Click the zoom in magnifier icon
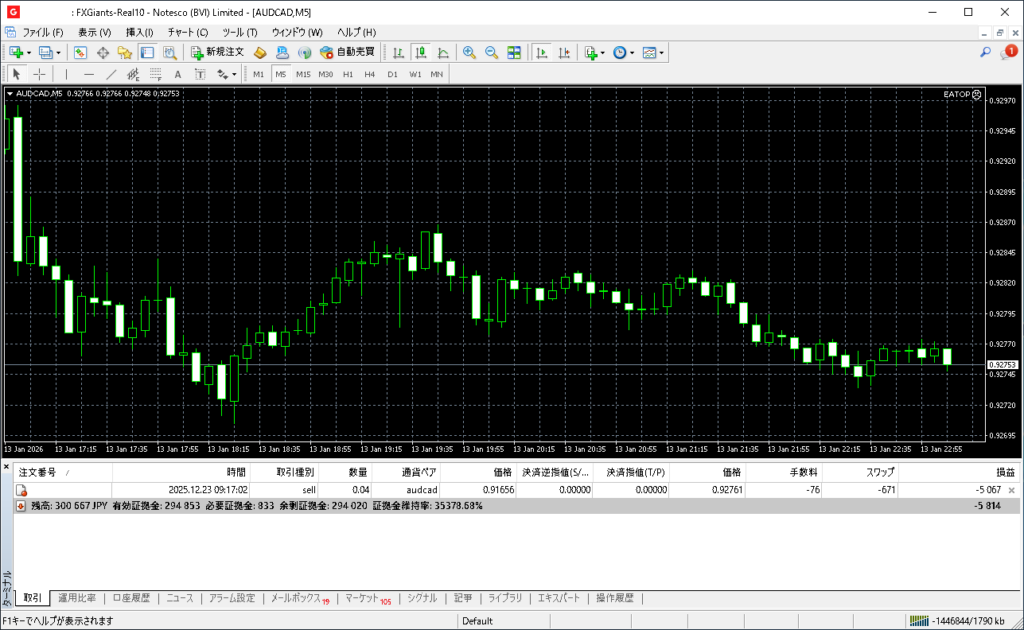 coord(468,52)
